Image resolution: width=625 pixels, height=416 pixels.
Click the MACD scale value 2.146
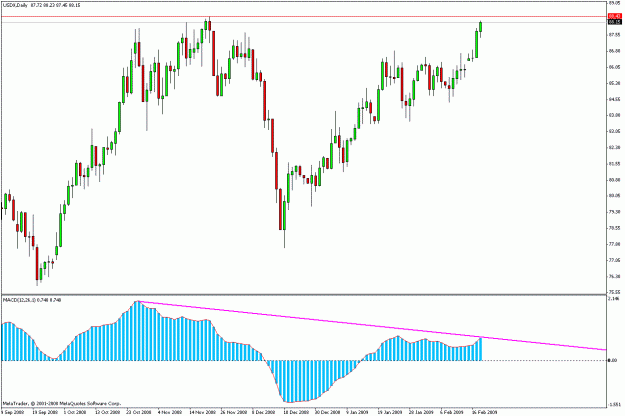[x=614, y=298]
